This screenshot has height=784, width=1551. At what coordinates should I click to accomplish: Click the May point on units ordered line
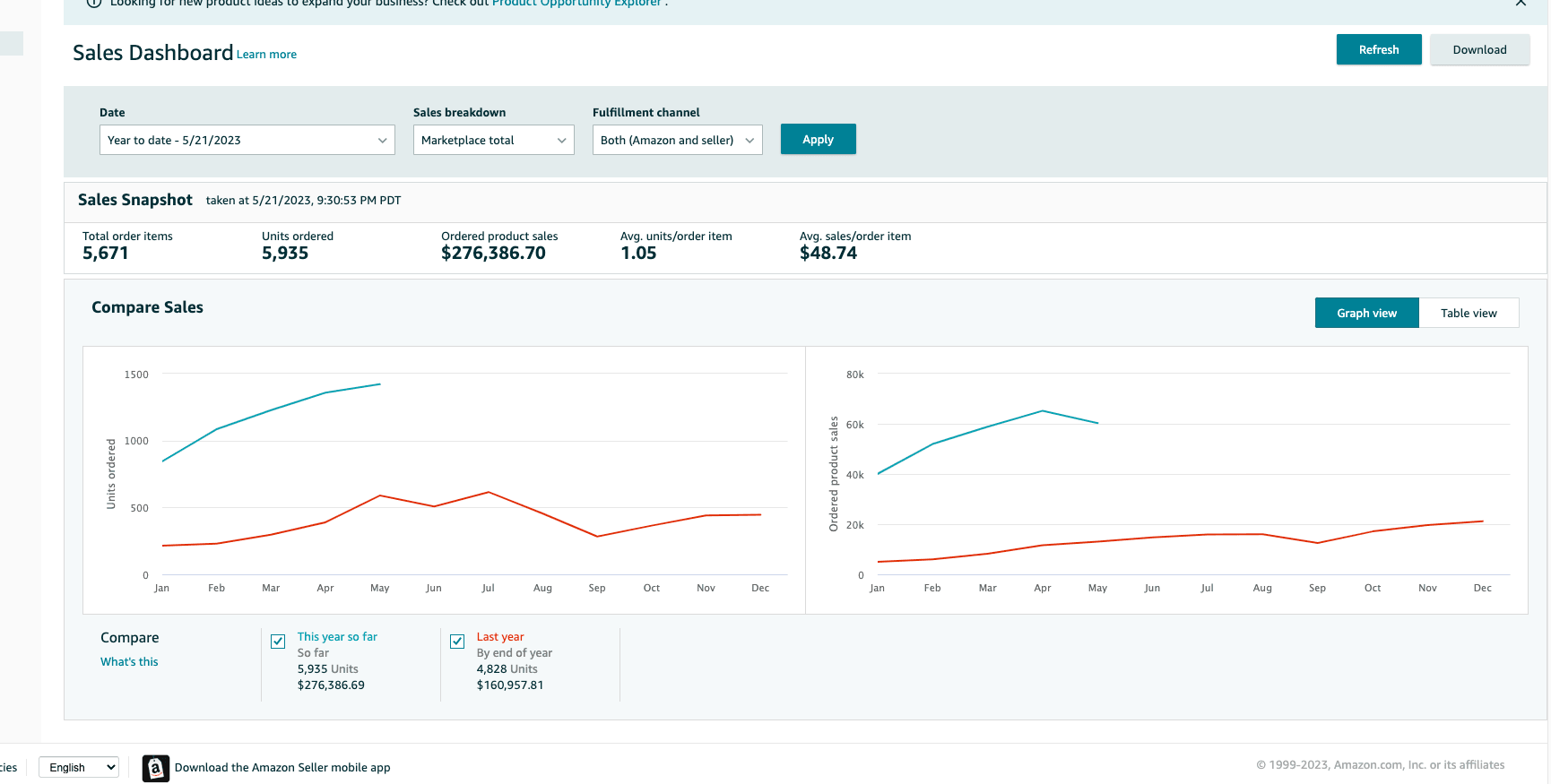(380, 384)
